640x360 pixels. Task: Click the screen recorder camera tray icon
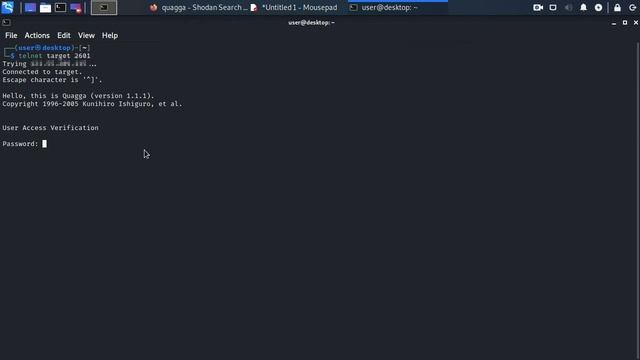click(x=538, y=7)
